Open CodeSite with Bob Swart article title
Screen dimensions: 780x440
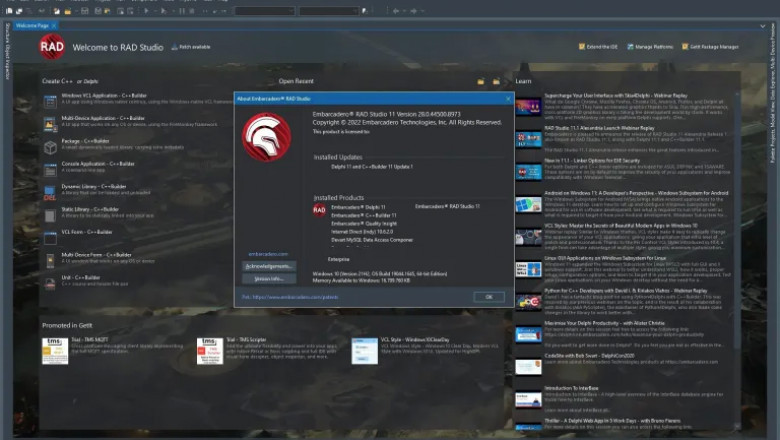(589, 356)
